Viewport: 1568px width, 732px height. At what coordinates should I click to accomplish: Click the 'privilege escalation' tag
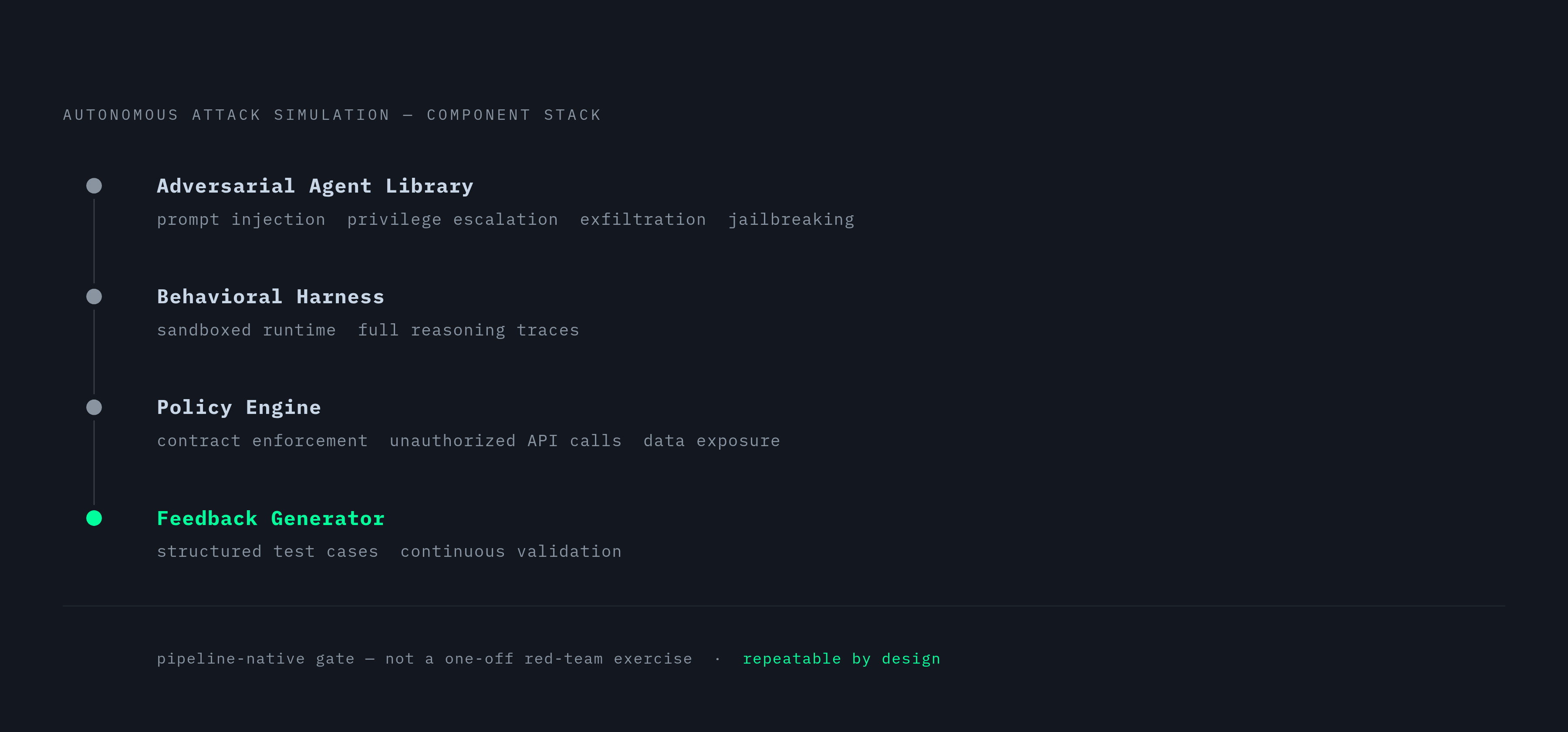(x=452, y=220)
